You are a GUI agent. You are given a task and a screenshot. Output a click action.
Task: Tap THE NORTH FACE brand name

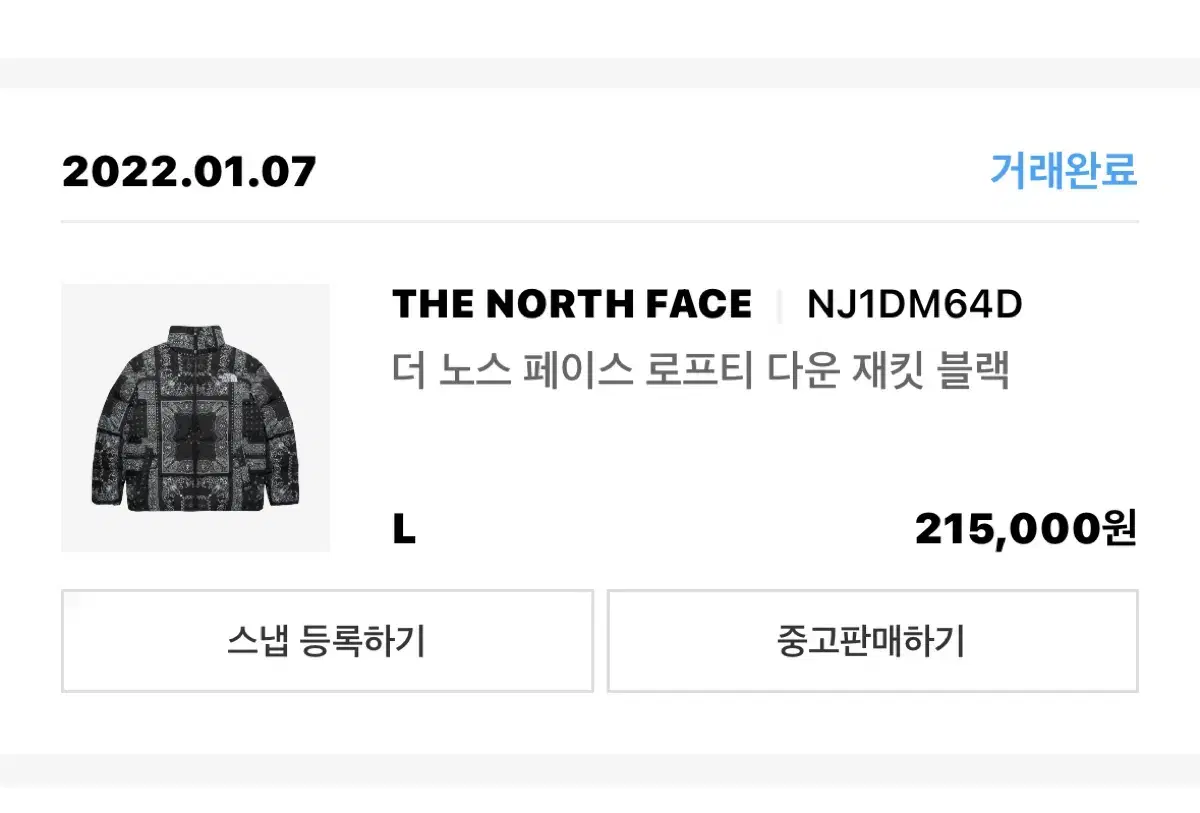pos(572,304)
